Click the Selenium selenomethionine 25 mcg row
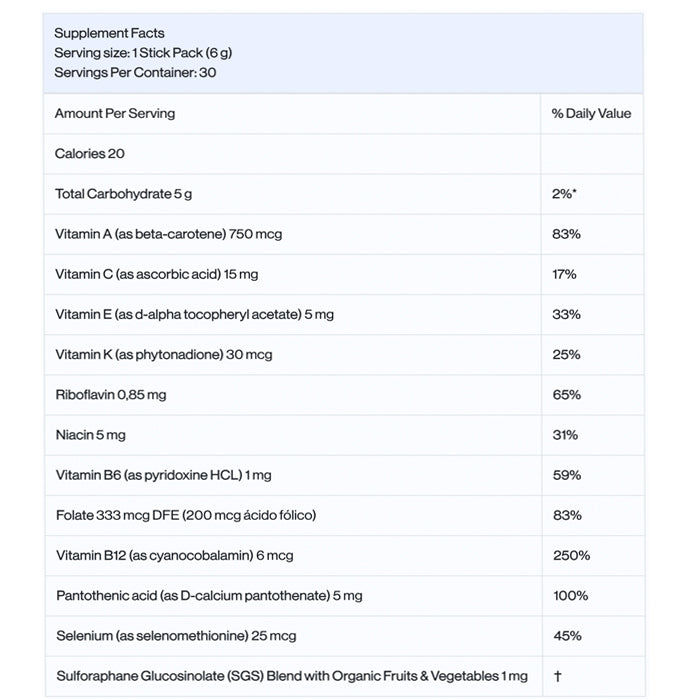This screenshot has height=700, width=700. point(176,636)
